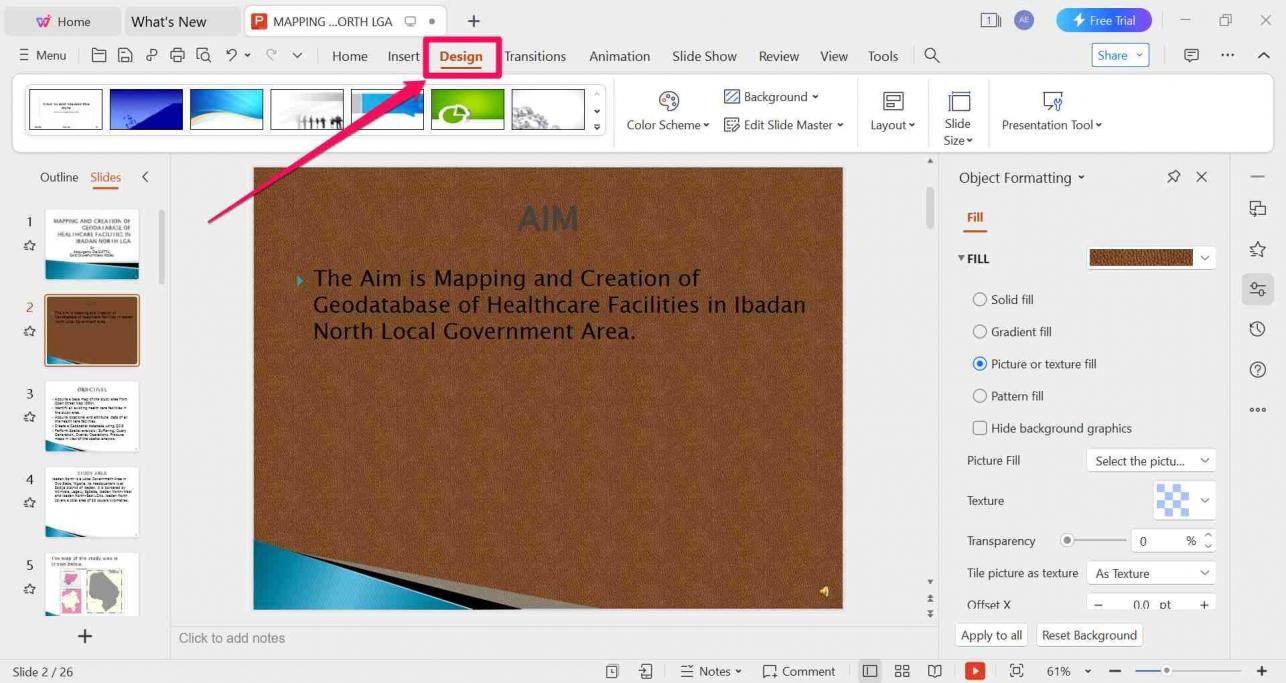Click the Undo arrow icon
The image size is (1286, 683).
coord(232,56)
